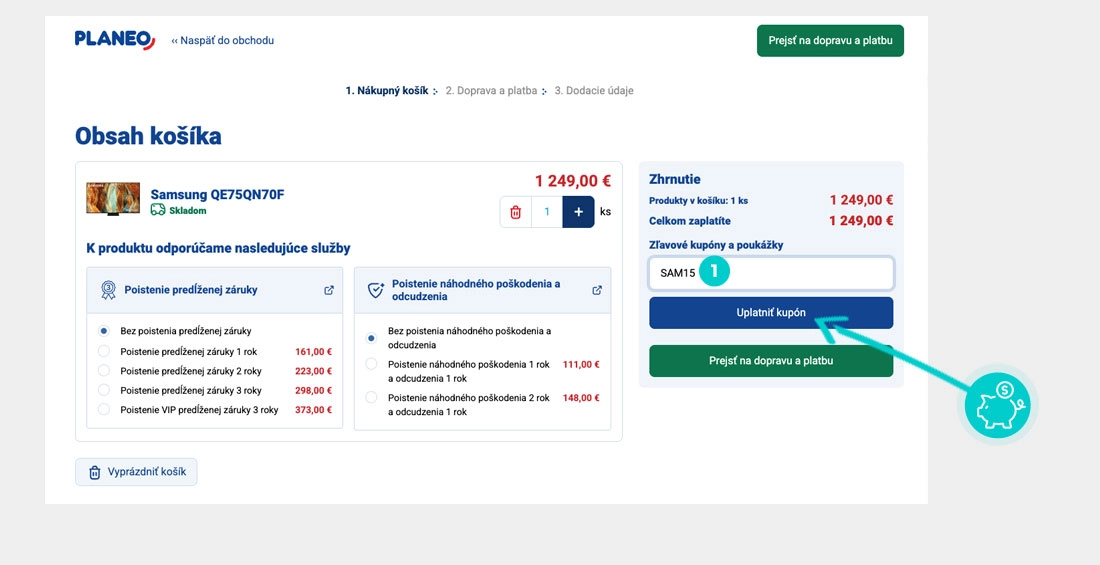Click the quantity field showing 1
This screenshot has height=565, width=1100.
(x=546, y=212)
